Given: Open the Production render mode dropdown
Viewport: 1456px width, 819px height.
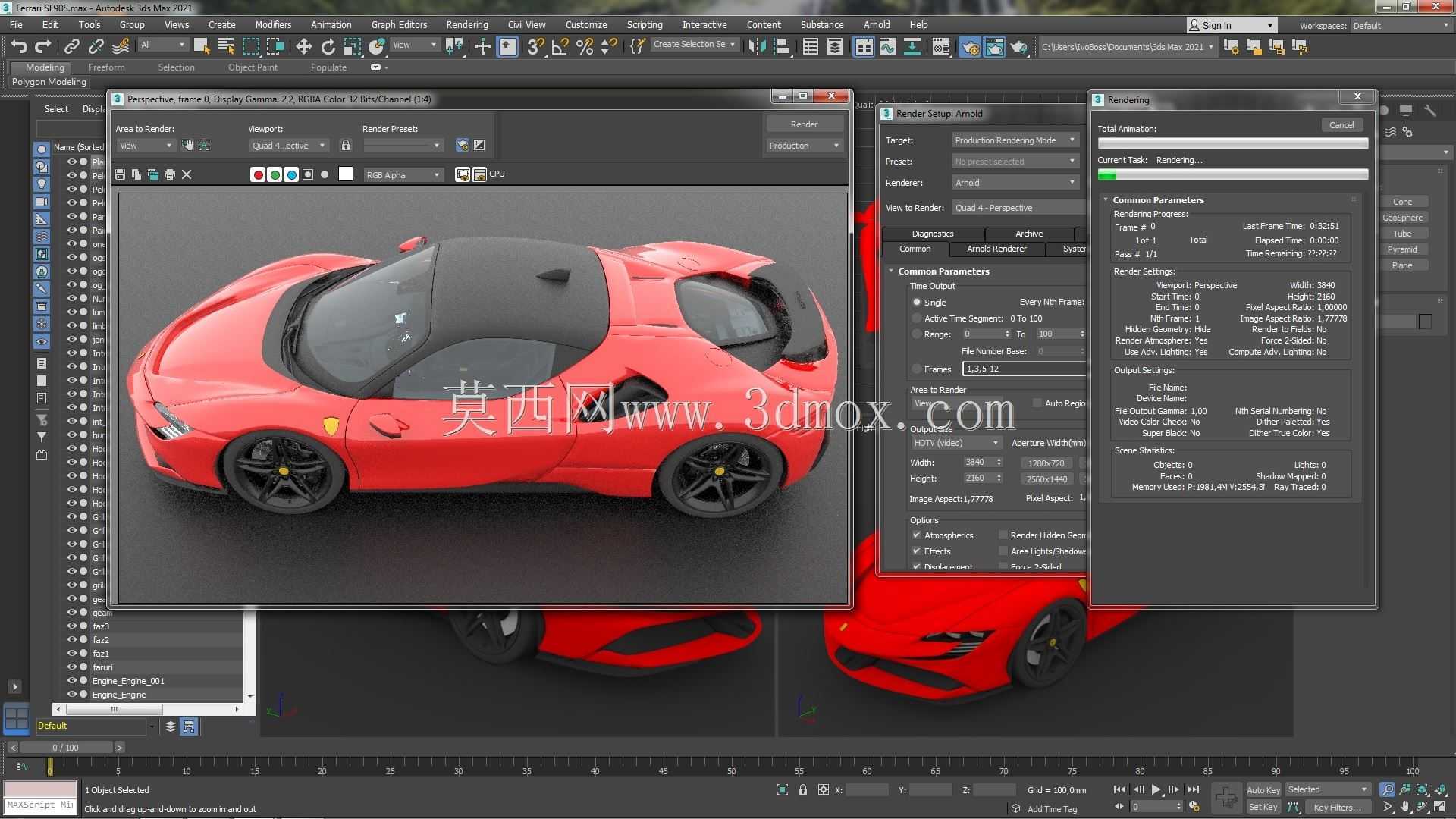Looking at the screenshot, I should coord(804,146).
